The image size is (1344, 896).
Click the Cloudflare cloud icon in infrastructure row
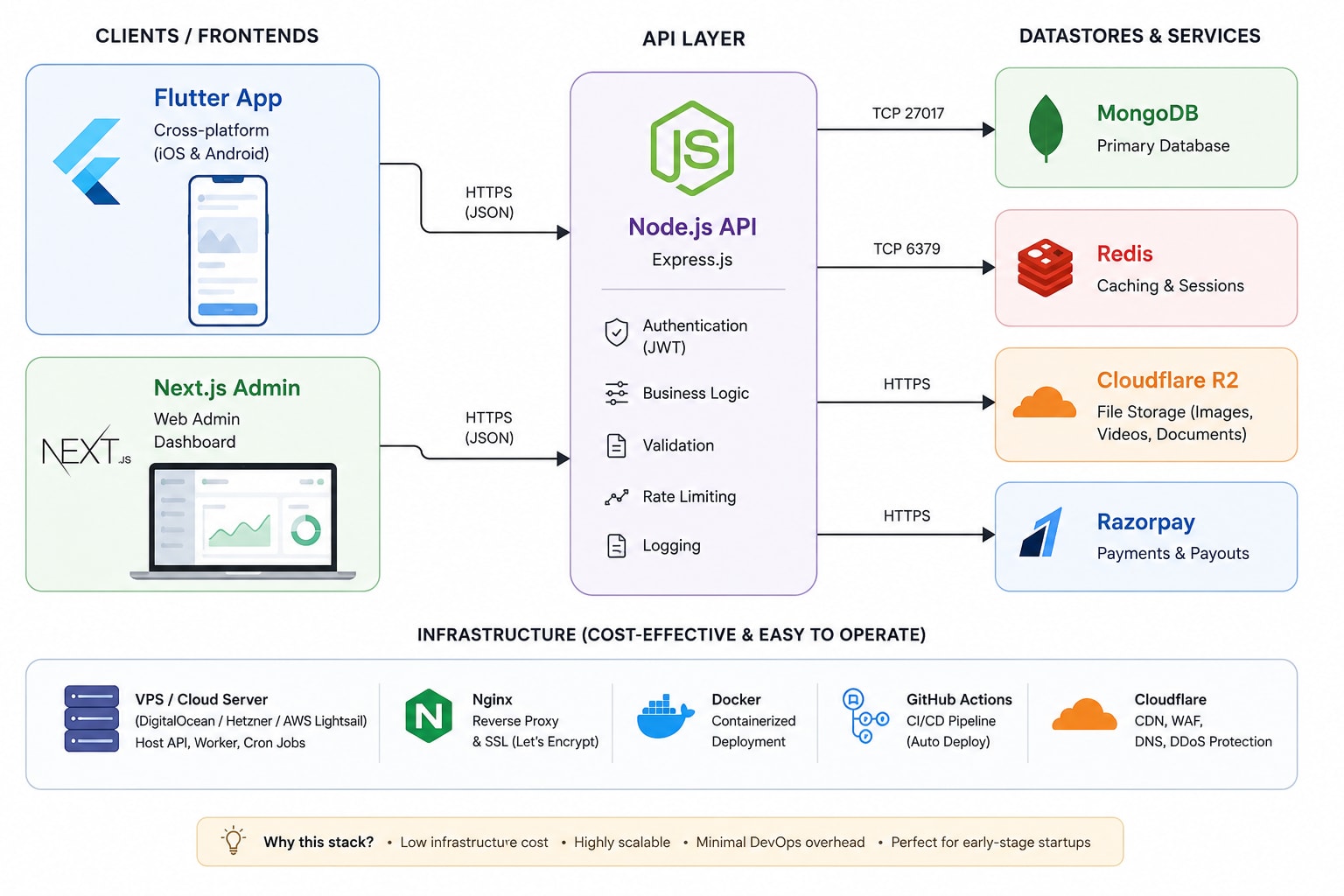click(1084, 714)
